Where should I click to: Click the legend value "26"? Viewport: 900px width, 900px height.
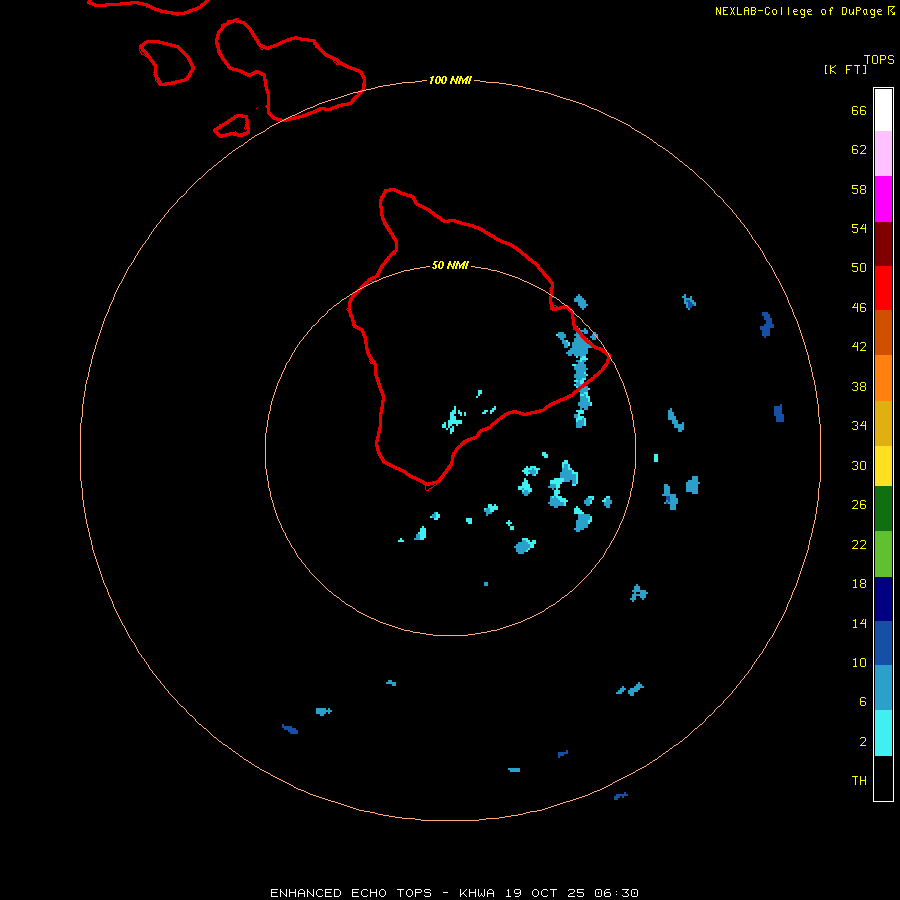pyautogui.click(x=859, y=505)
